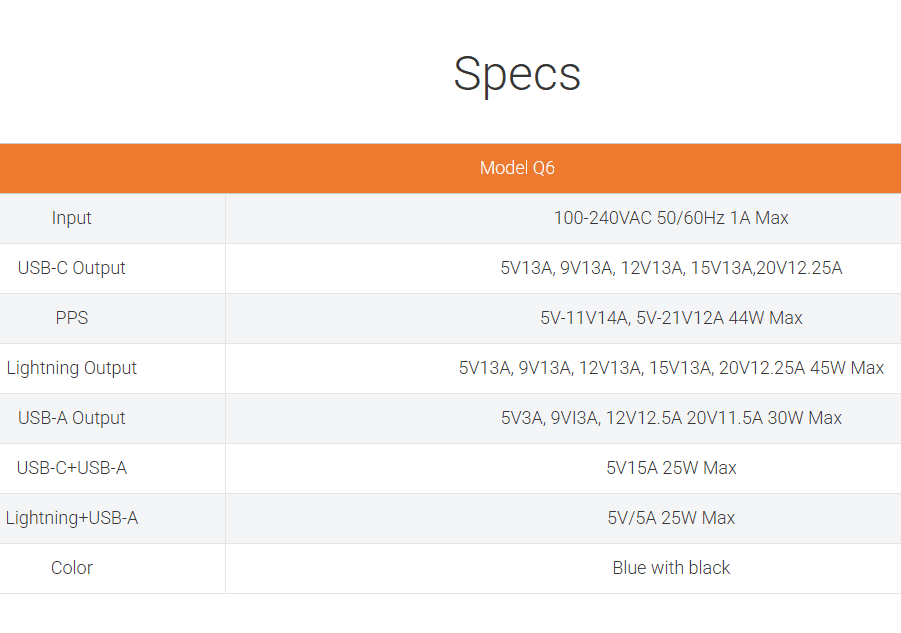Click the USB-A Output 30W Max value

tap(804, 418)
